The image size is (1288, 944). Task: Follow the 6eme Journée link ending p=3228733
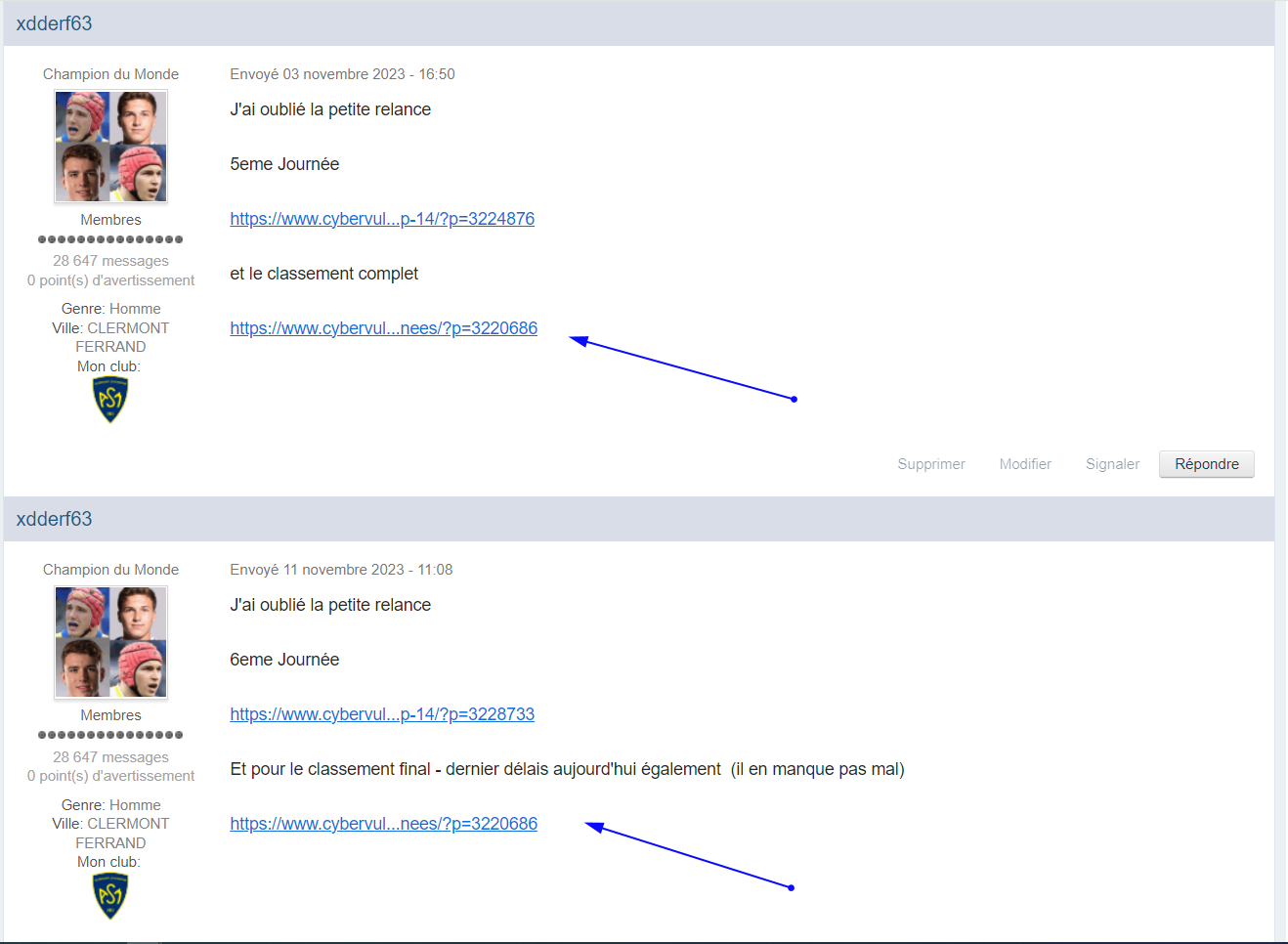point(382,714)
